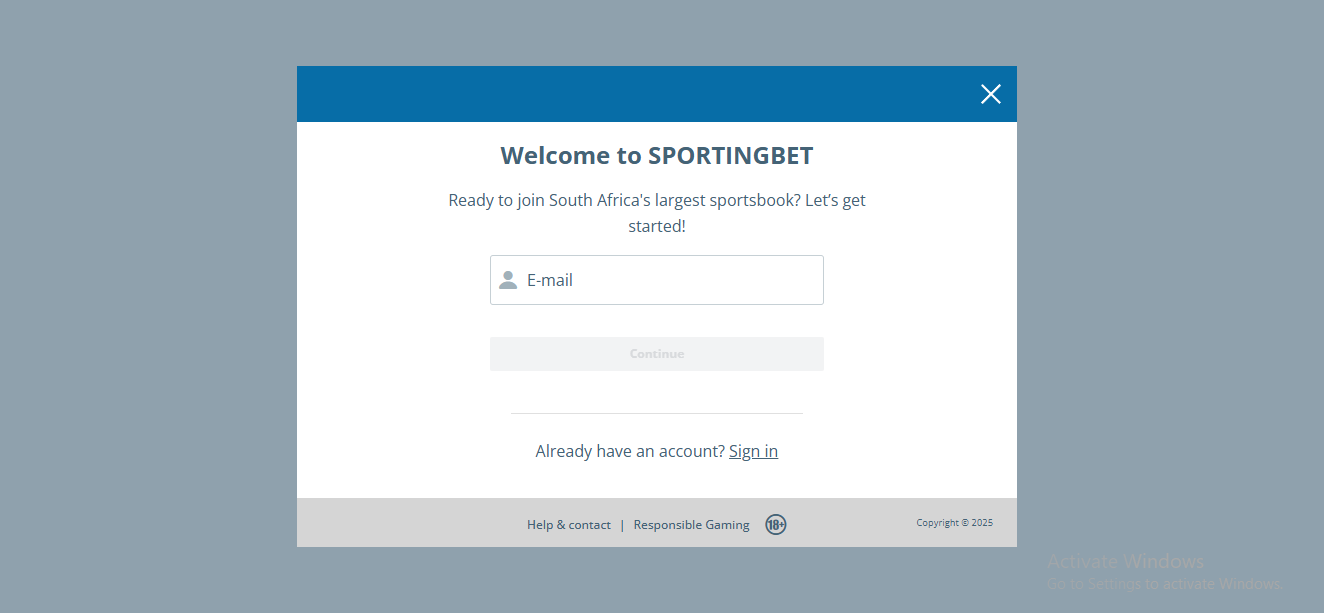The width and height of the screenshot is (1324, 613).
Task: Click the E-mail placeholder text
Action: [550, 280]
